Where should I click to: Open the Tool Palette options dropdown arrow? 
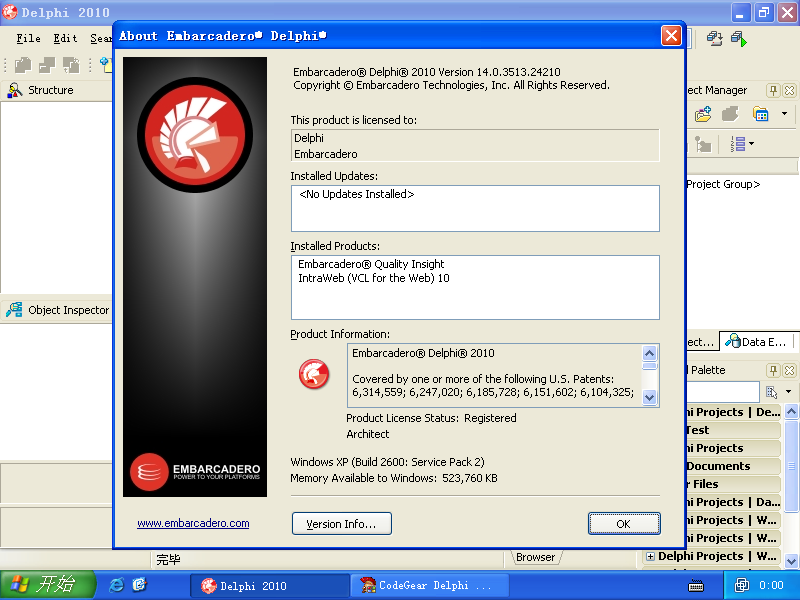[788, 392]
